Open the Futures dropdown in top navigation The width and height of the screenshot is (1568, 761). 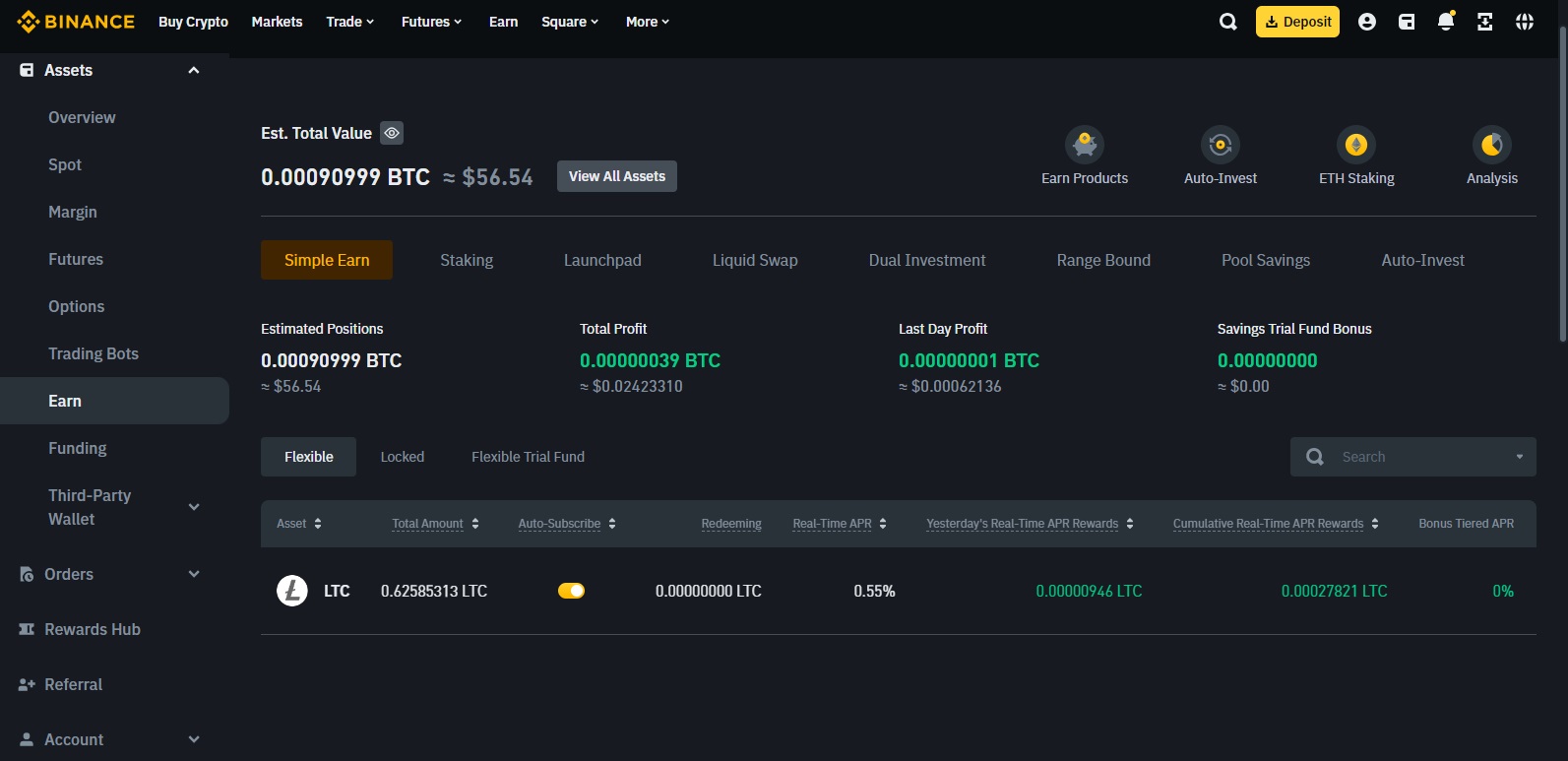pos(431,22)
